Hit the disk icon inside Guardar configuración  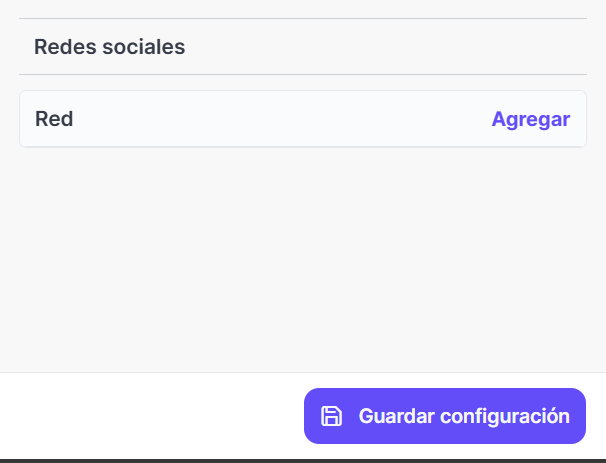point(331,416)
